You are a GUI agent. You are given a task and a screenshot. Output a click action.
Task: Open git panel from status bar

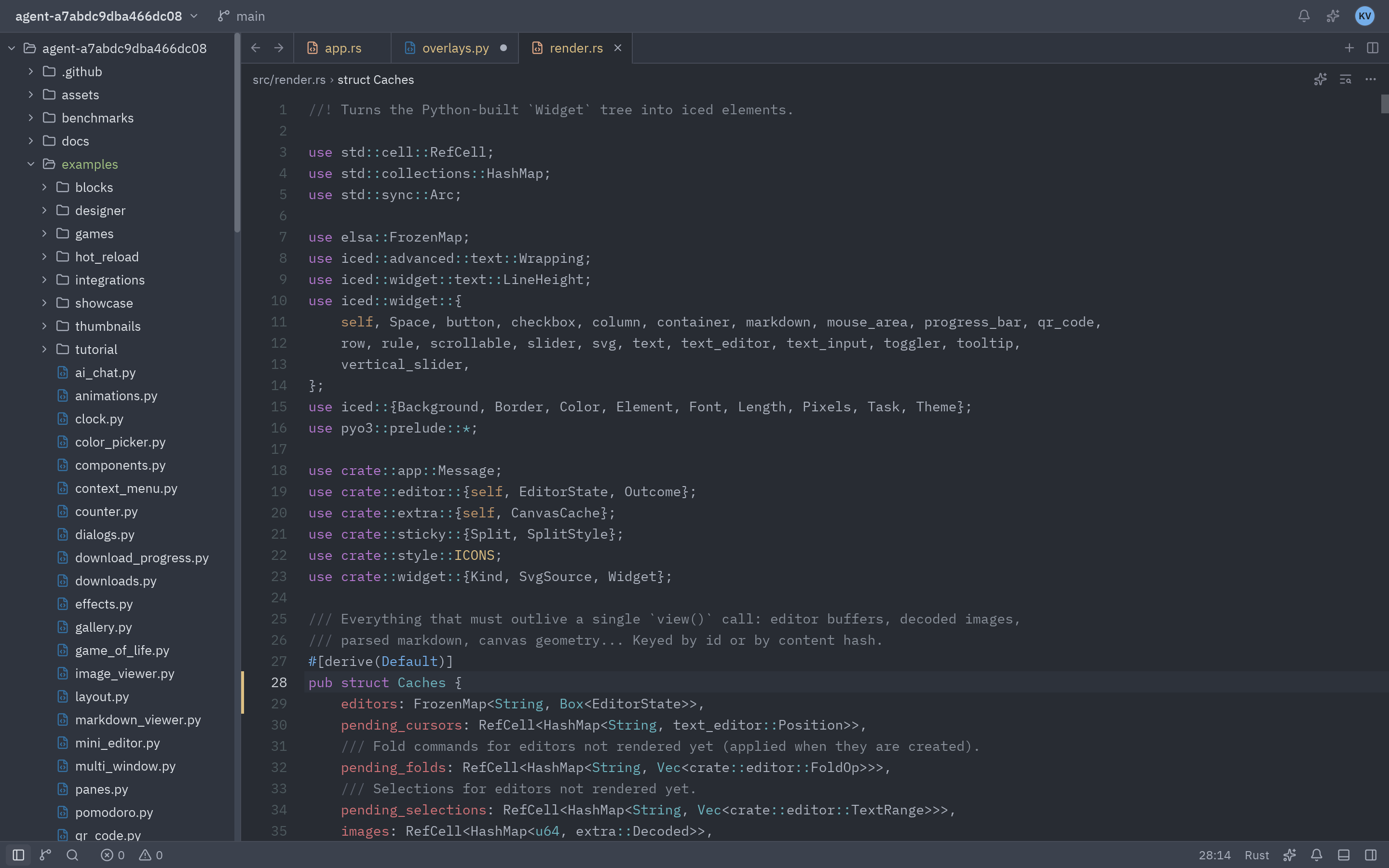pos(45,855)
